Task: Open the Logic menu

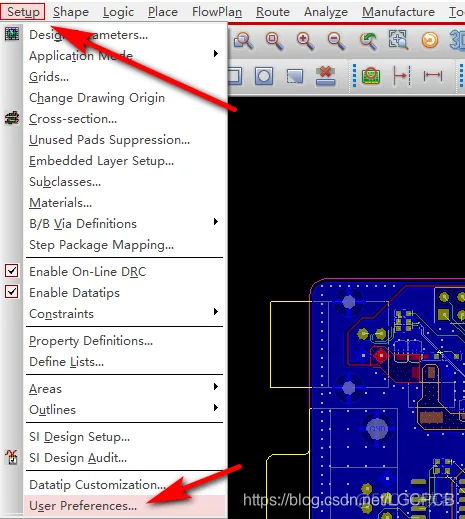Action: 118,12
